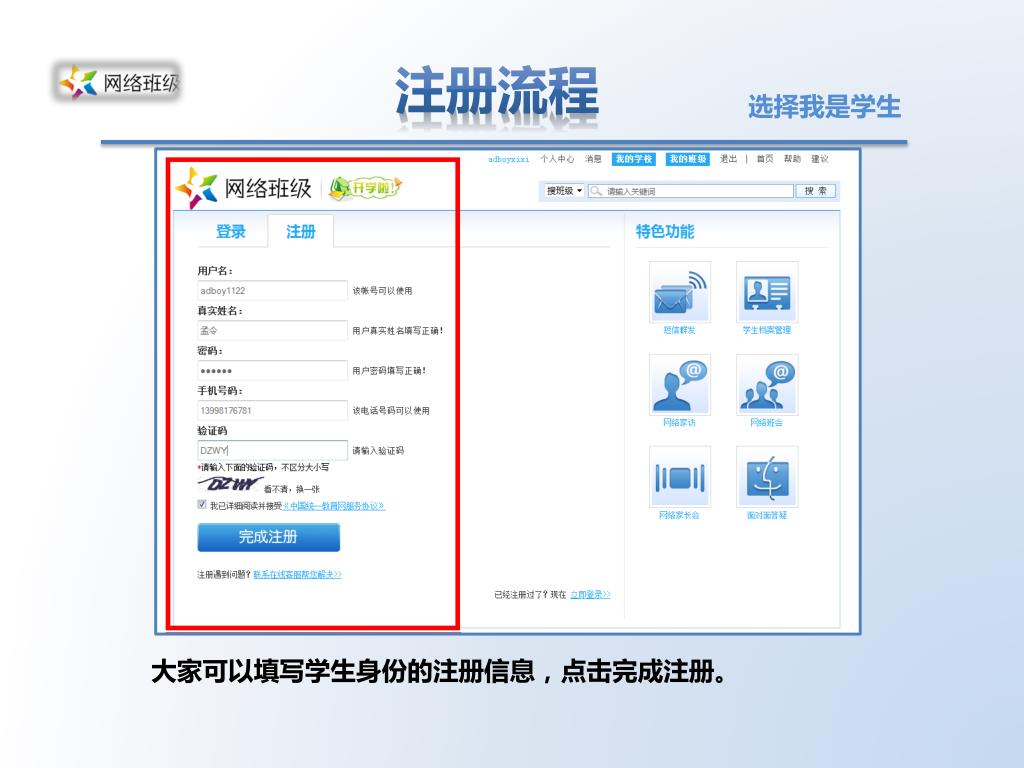Focus the 密码 password field
The image size is (1024, 768).
pyautogui.click(x=272, y=370)
